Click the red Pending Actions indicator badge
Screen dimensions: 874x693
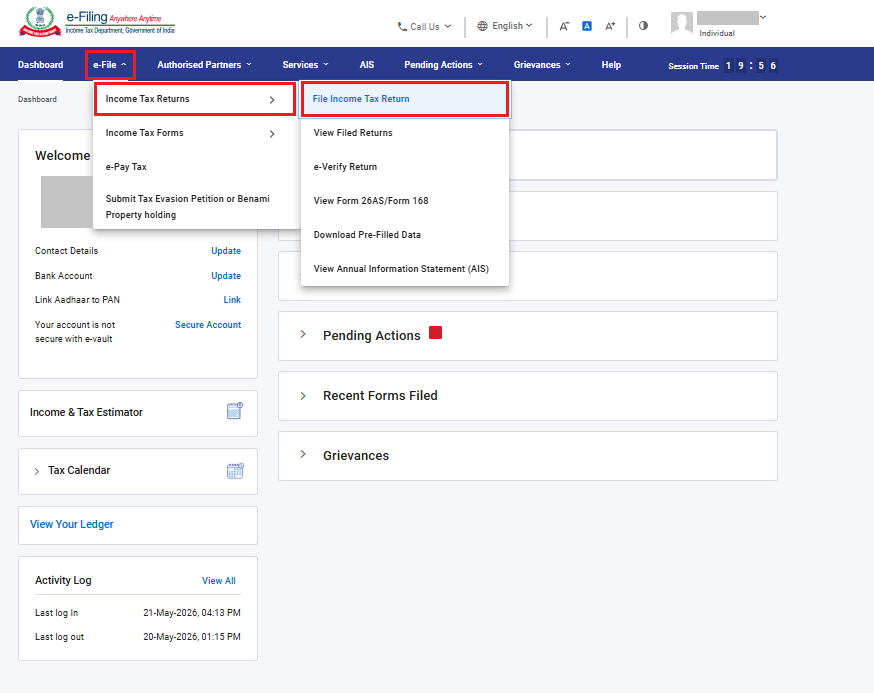coord(435,333)
